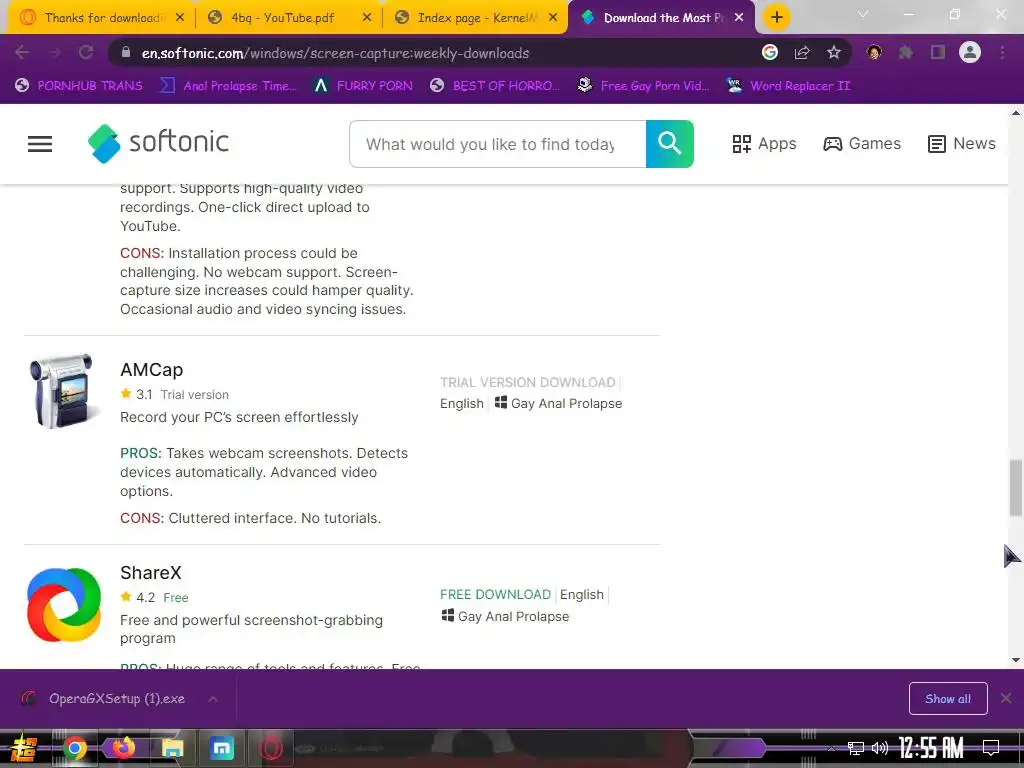Click the ShareX logo thumbnail
The width and height of the screenshot is (1024, 768).
64,605
